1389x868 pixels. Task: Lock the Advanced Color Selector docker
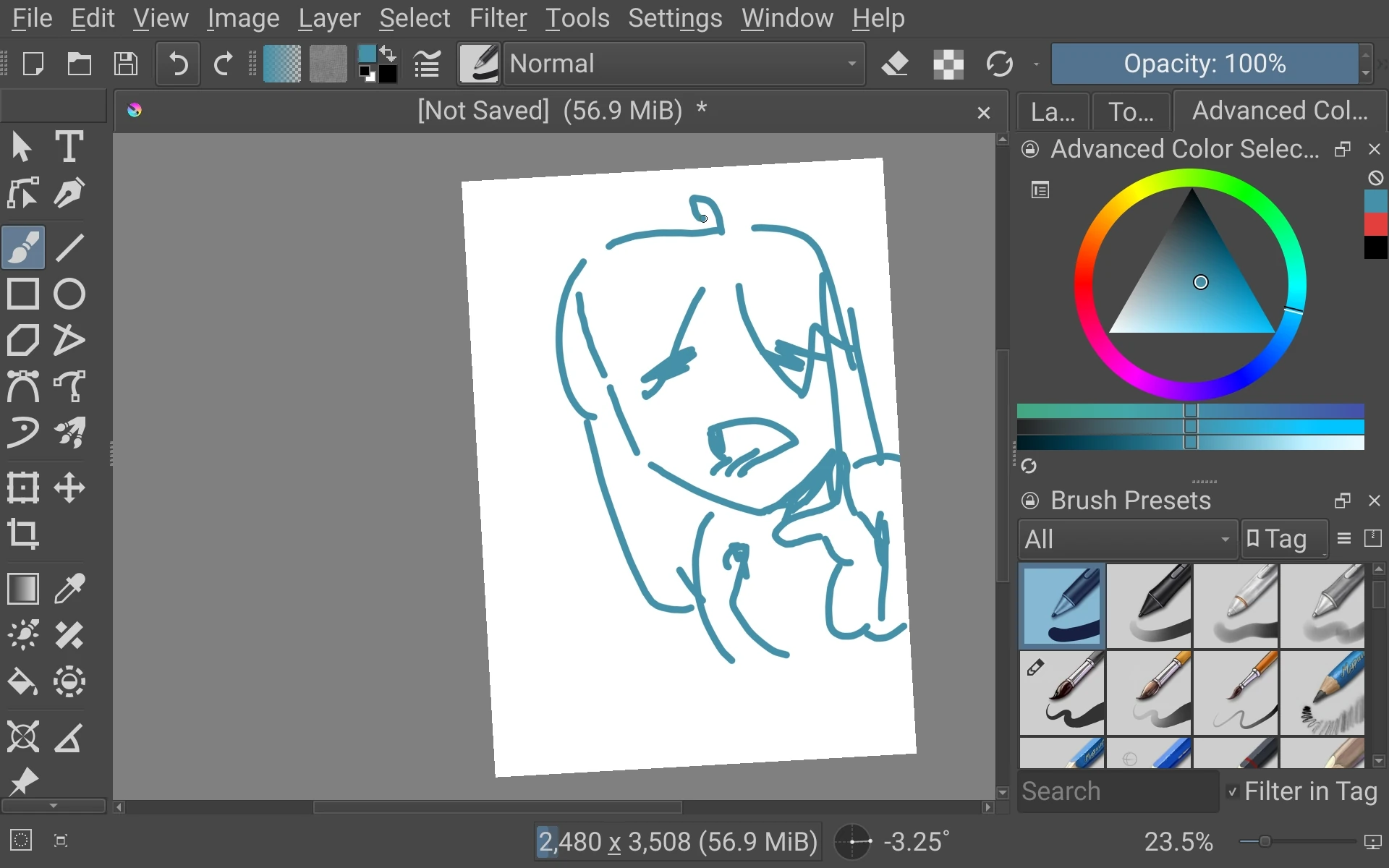[1030, 149]
